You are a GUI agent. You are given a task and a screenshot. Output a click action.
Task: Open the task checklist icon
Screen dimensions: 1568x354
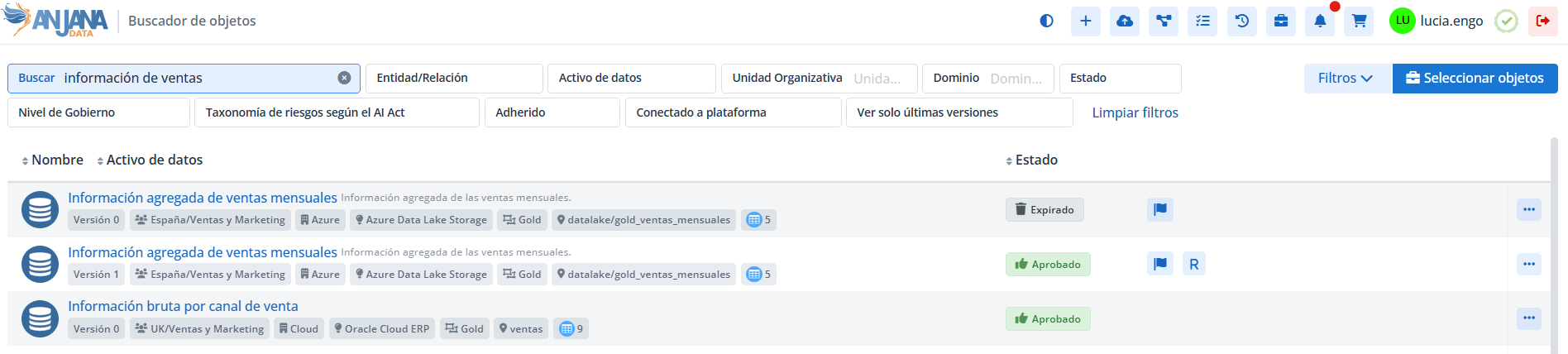pos(1202,21)
